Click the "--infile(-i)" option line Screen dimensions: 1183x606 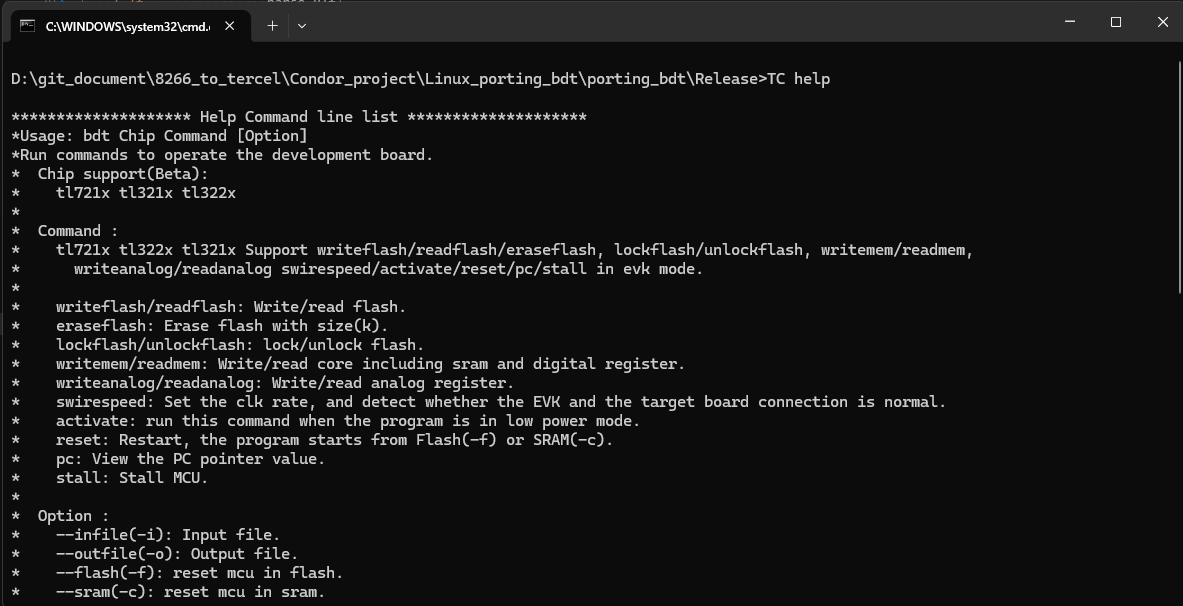click(x=168, y=535)
